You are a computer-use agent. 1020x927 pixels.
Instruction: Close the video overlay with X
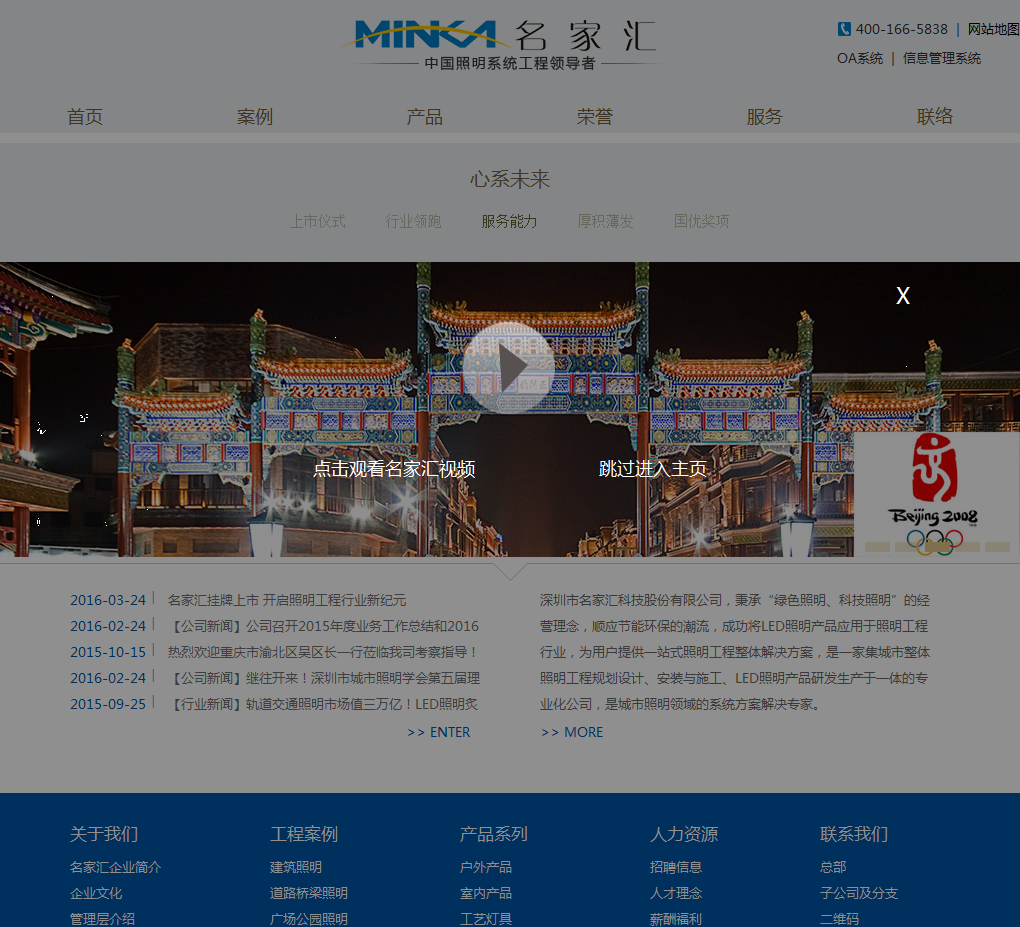tap(902, 296)
